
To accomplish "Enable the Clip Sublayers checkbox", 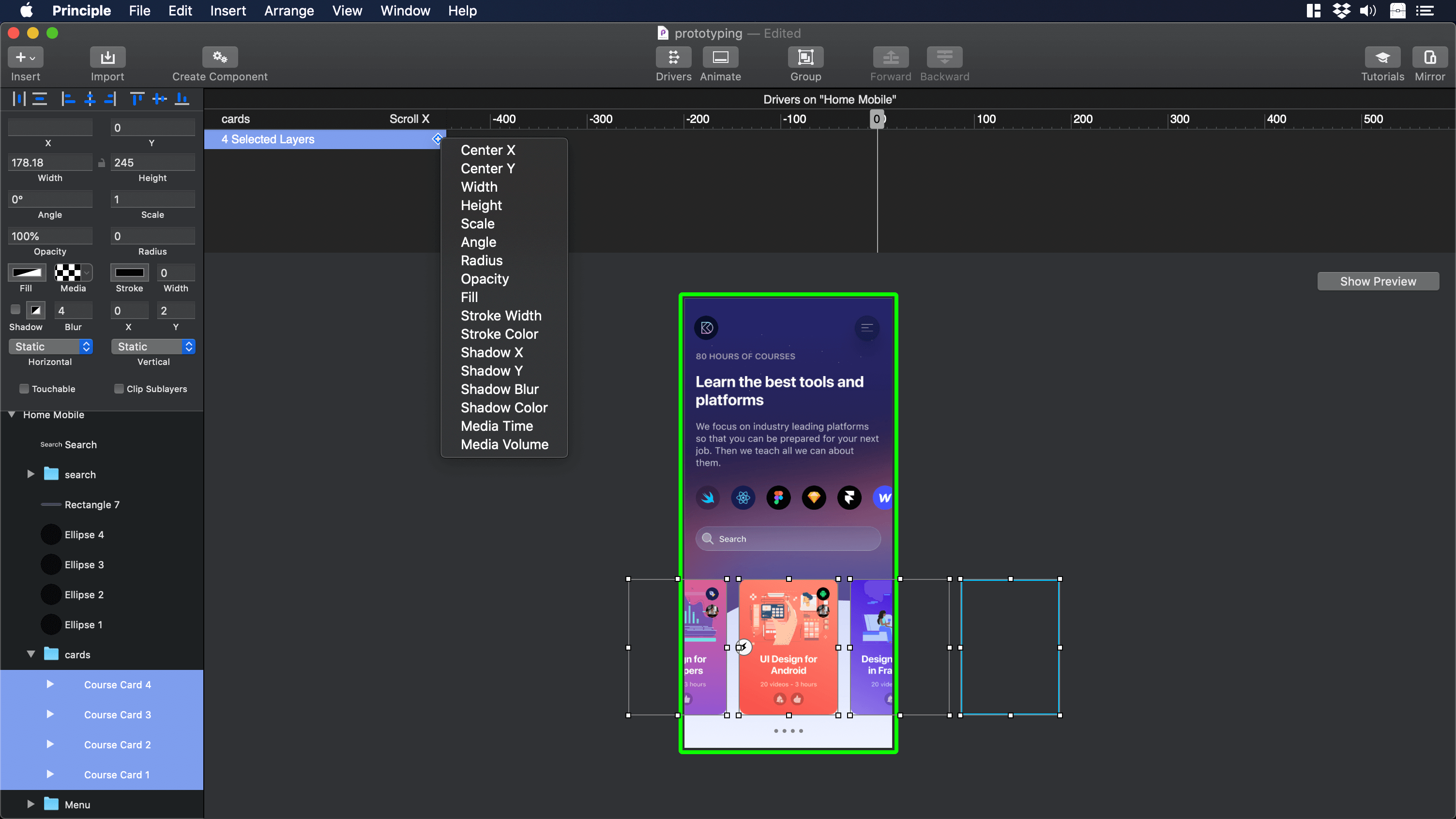I will pos(119,389).
